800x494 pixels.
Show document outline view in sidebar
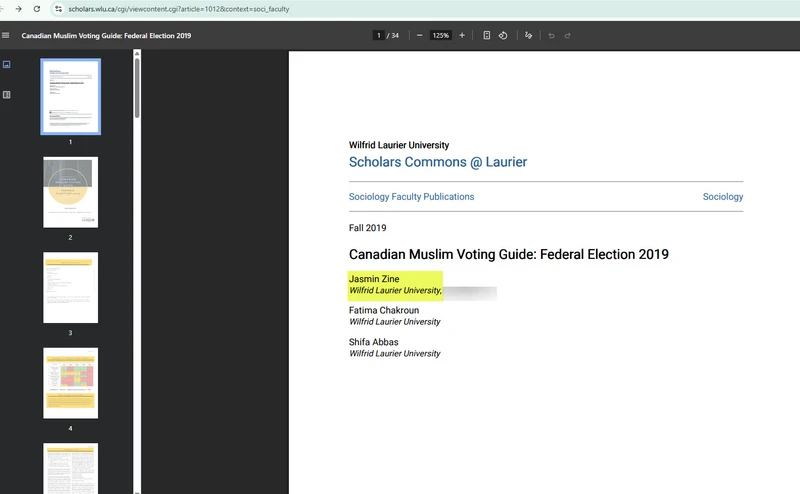7,95
